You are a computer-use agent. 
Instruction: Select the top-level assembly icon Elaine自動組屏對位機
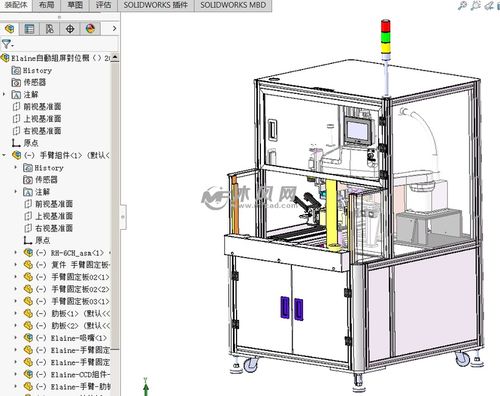click(5, 58)
